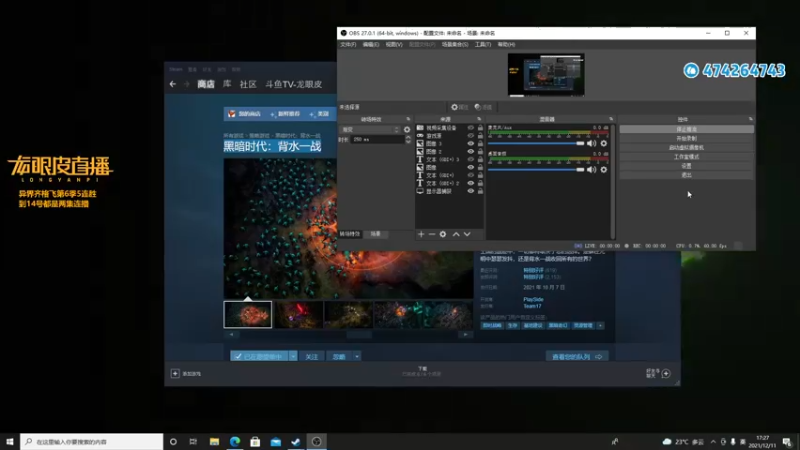Toggle visibility of 文本 (GDI+) 3 source
The width and height of the screenshot is (800, 450).
[470, 160]
